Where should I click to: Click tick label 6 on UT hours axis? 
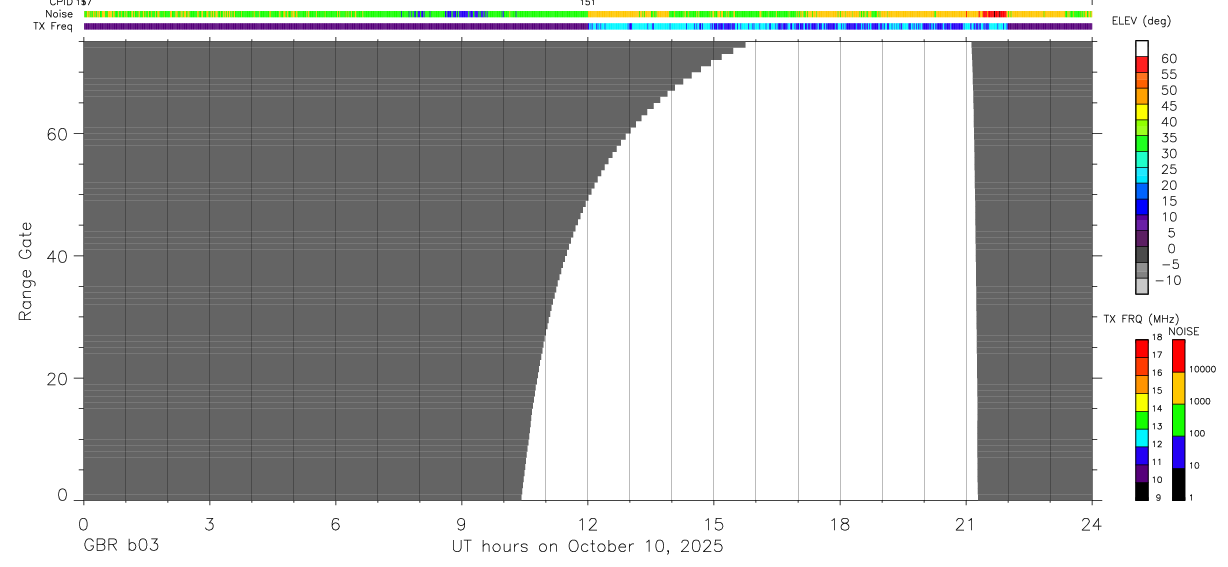[335, 524]
